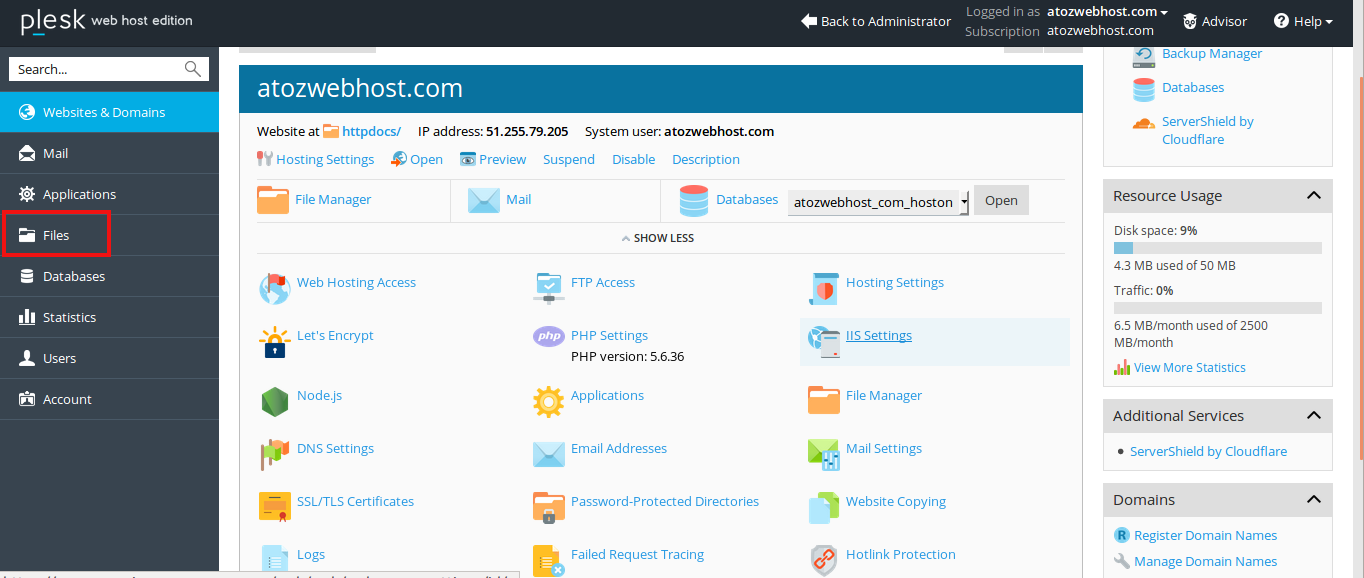The width and height of the screenshot is (1364, 578).
Task: Go to Mail in the sidebar
Action: point(110,153)
